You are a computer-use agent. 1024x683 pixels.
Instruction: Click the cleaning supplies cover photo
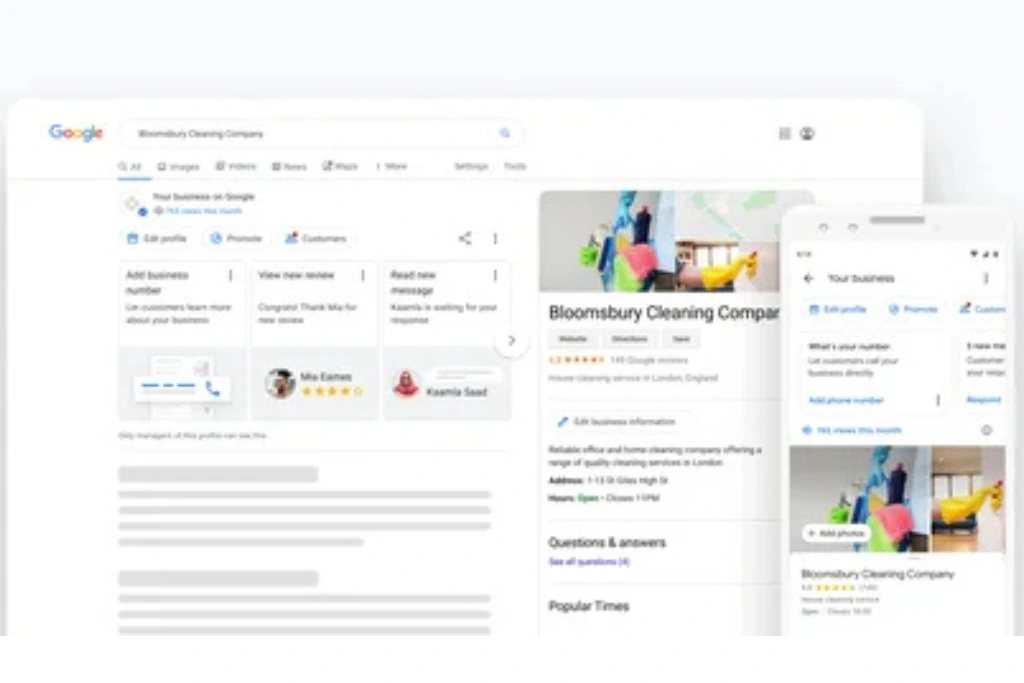pyautogui.click(x=607, y=242)
